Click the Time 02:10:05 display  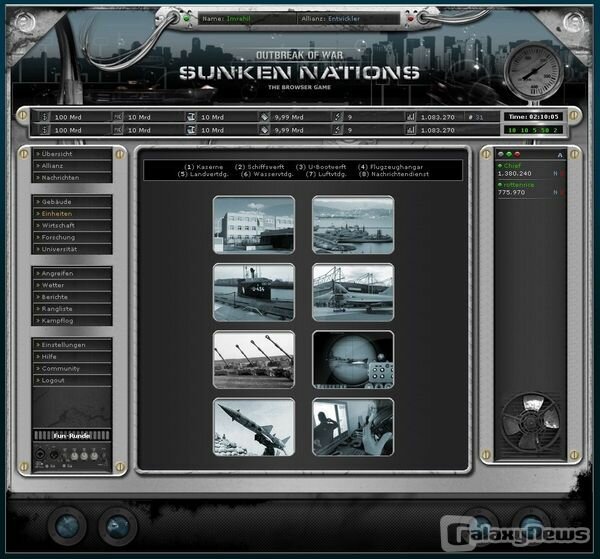[533, 117]
